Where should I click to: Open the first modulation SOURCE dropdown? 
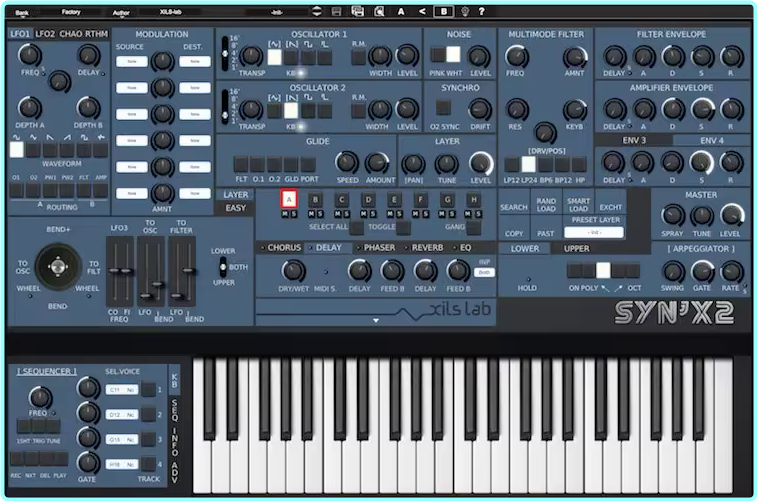click(132, 61)
